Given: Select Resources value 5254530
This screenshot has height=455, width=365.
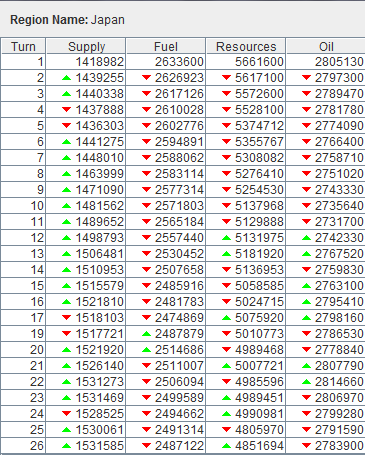Looking at the screenshot, I should [259, 190].
